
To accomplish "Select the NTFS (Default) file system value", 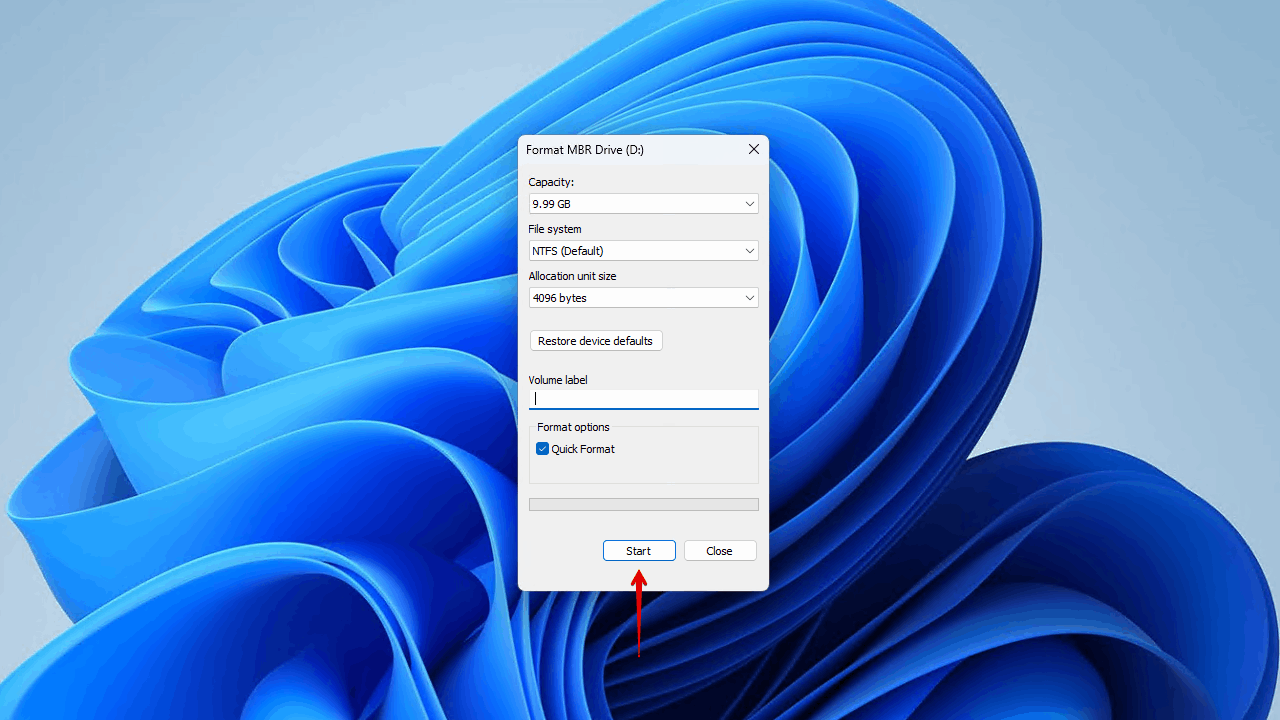I will coord(600,250).
